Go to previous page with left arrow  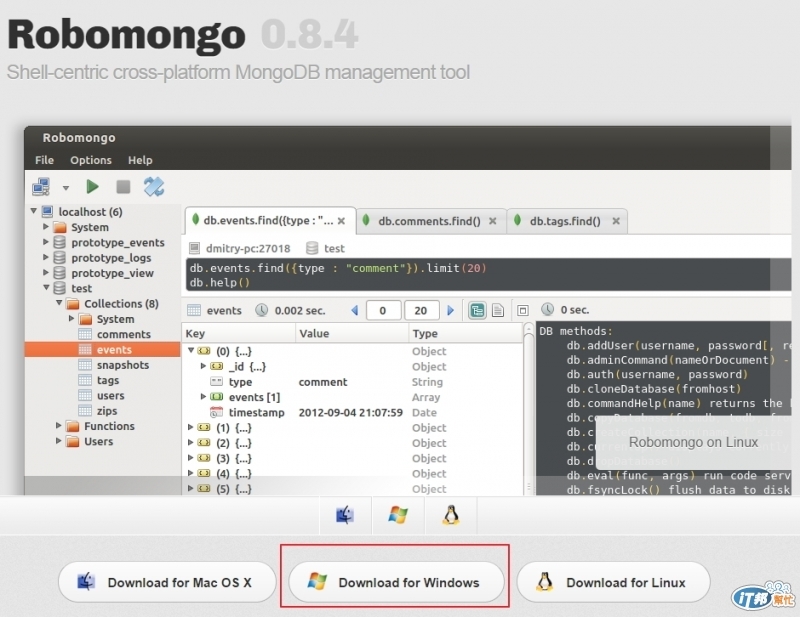point(355,310)
